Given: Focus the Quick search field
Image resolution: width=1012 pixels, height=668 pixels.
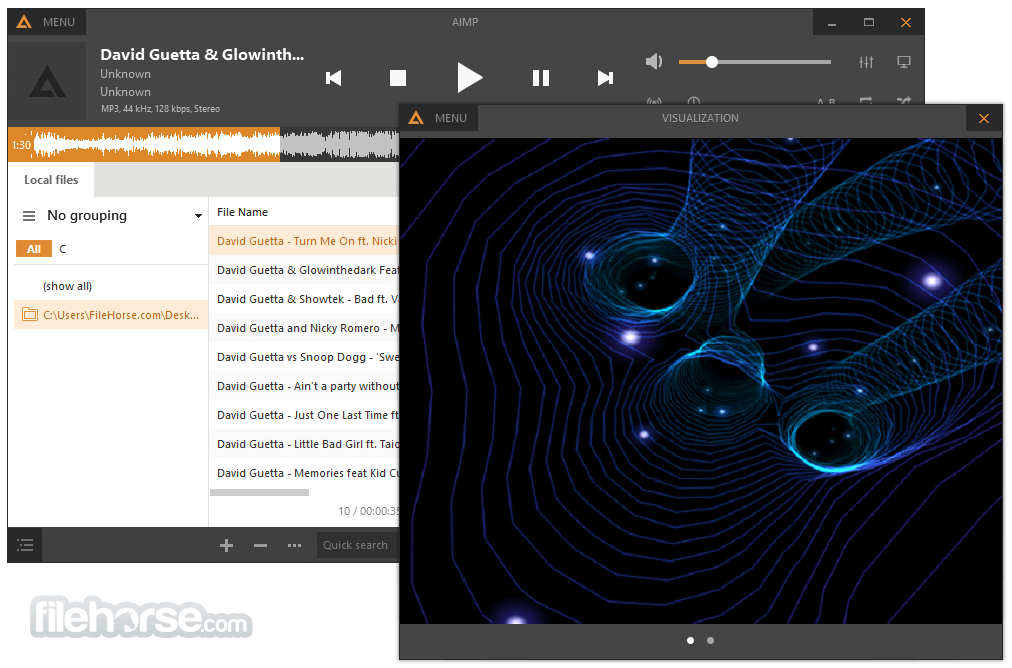Looking at the screenshot, I should pos(358,545).
